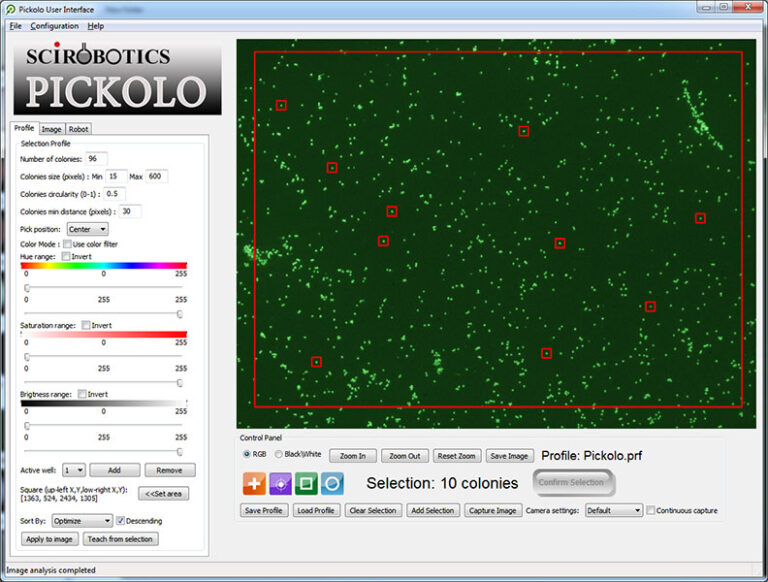The height and width of the screenshot is (582, 768).
Task: Click the purple target icon
Action: tap(281, 484)
